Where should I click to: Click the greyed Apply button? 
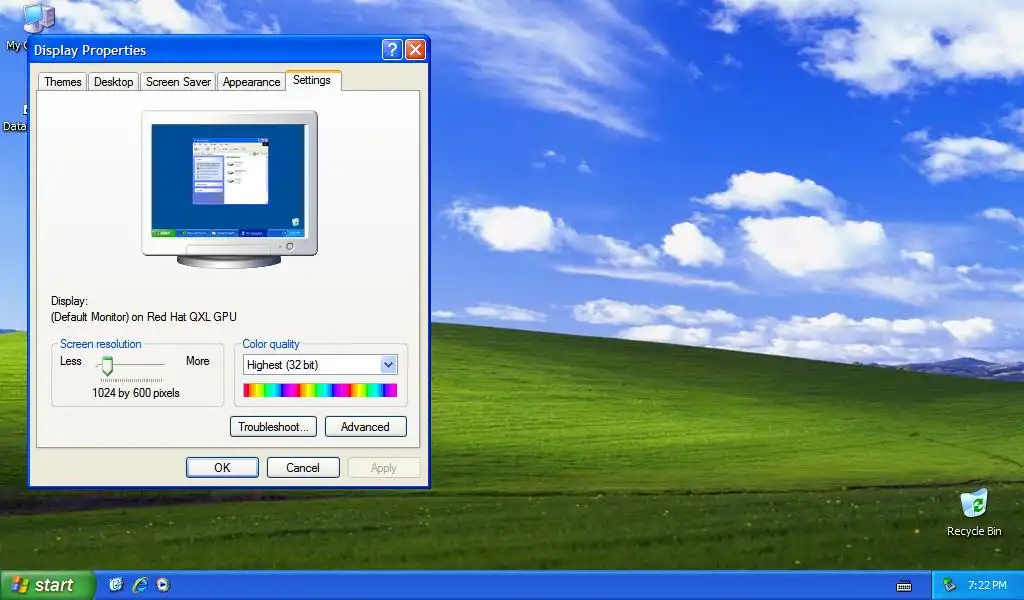coord(384,467)
